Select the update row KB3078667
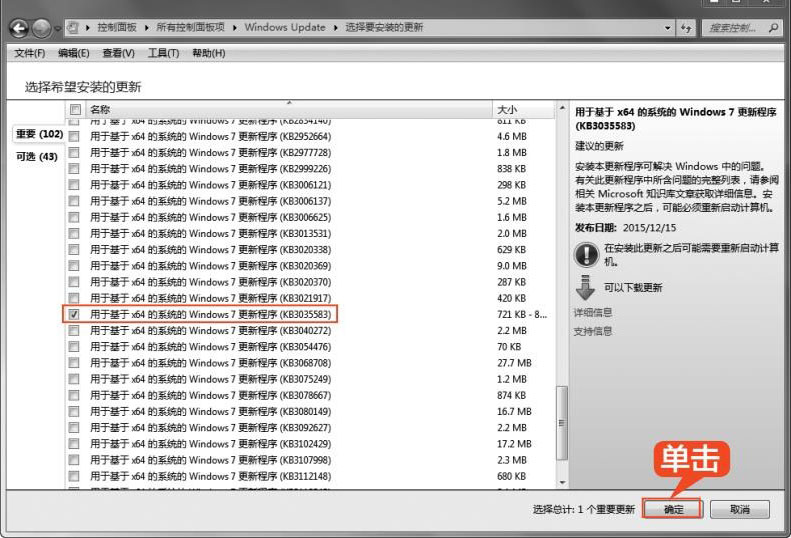 tap(310, 395)
